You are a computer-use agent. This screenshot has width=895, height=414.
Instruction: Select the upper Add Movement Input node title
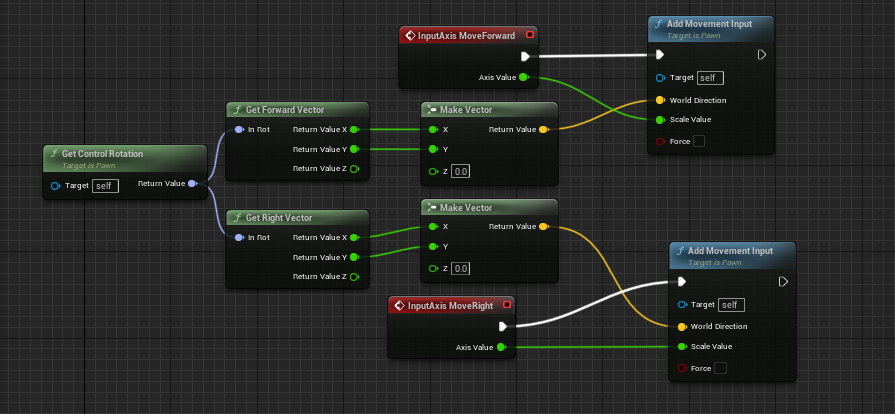pyautogui.click(x=709, y=24)
